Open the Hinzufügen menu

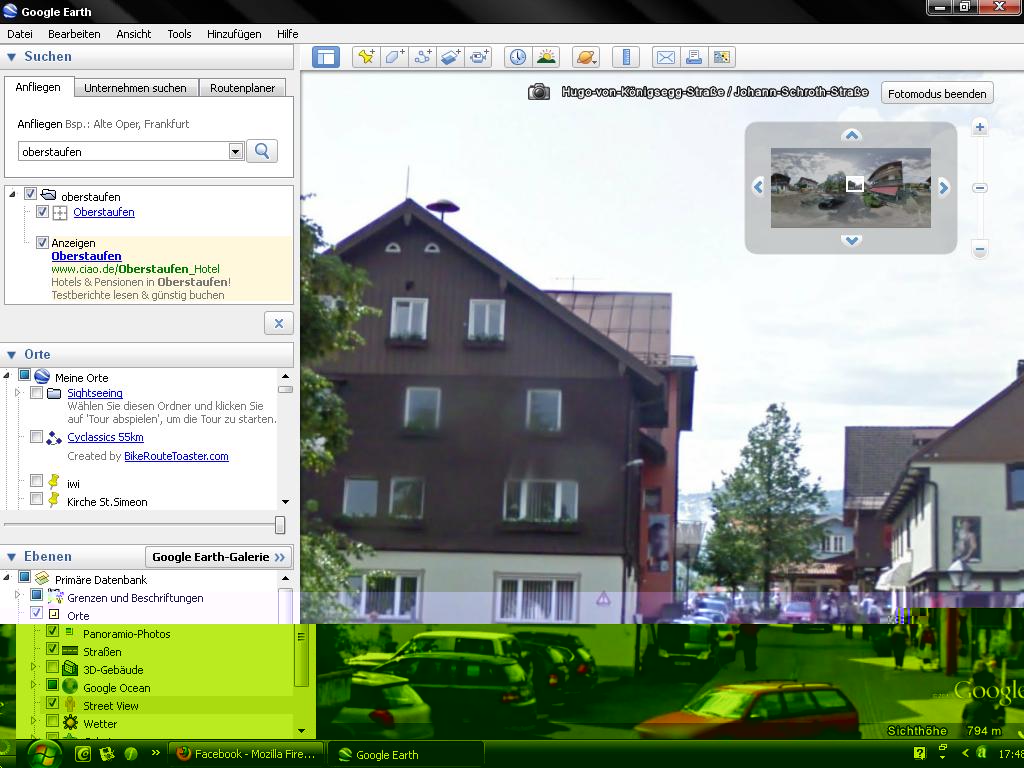click(x=234, y=33)
